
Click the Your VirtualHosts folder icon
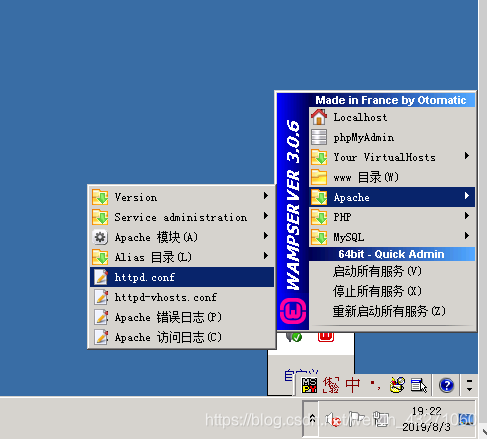tap(319, 157)
